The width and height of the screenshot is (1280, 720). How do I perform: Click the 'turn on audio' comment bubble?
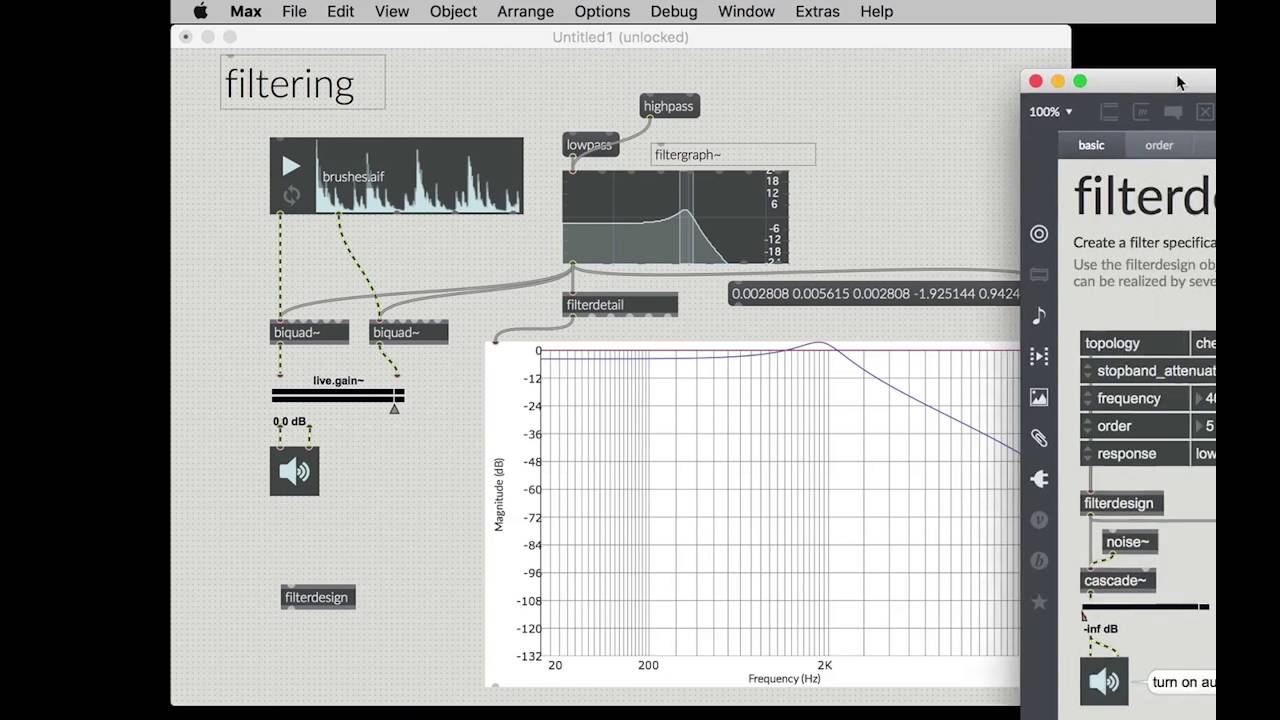point(1183,682)
